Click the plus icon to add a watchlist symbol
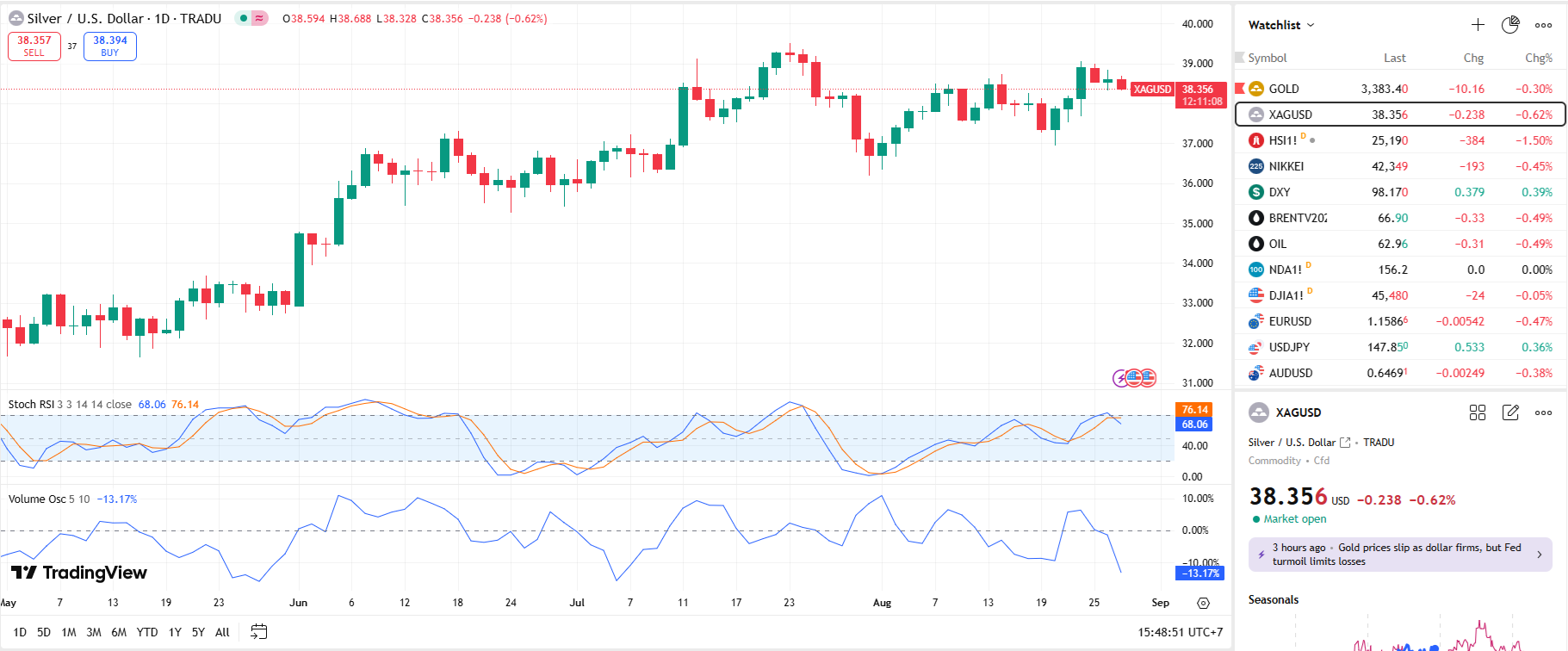This screenshot has height=651, width=1568. pos(1478,25)
